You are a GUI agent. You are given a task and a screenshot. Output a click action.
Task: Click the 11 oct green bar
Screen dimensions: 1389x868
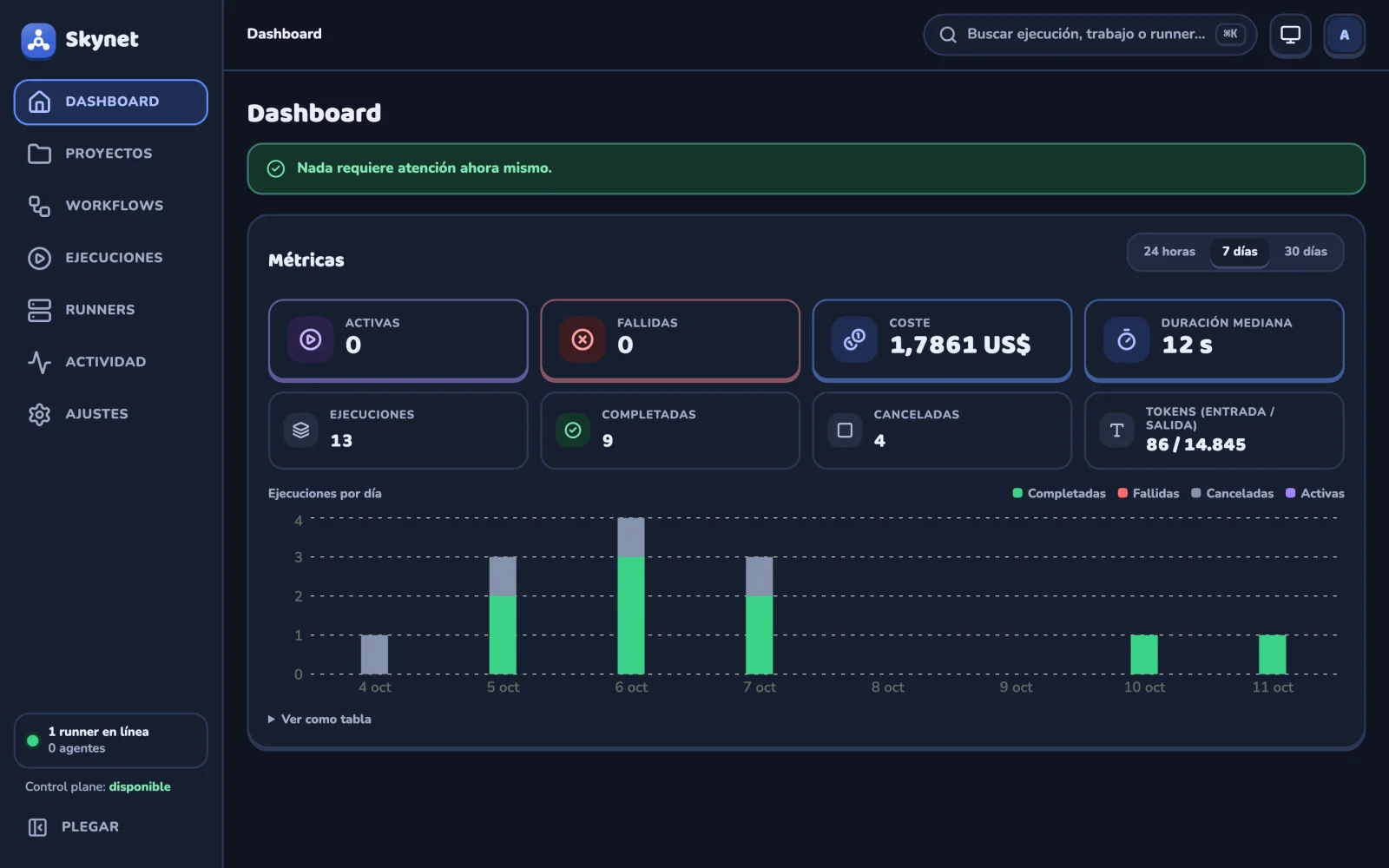tap(1273, 654)
